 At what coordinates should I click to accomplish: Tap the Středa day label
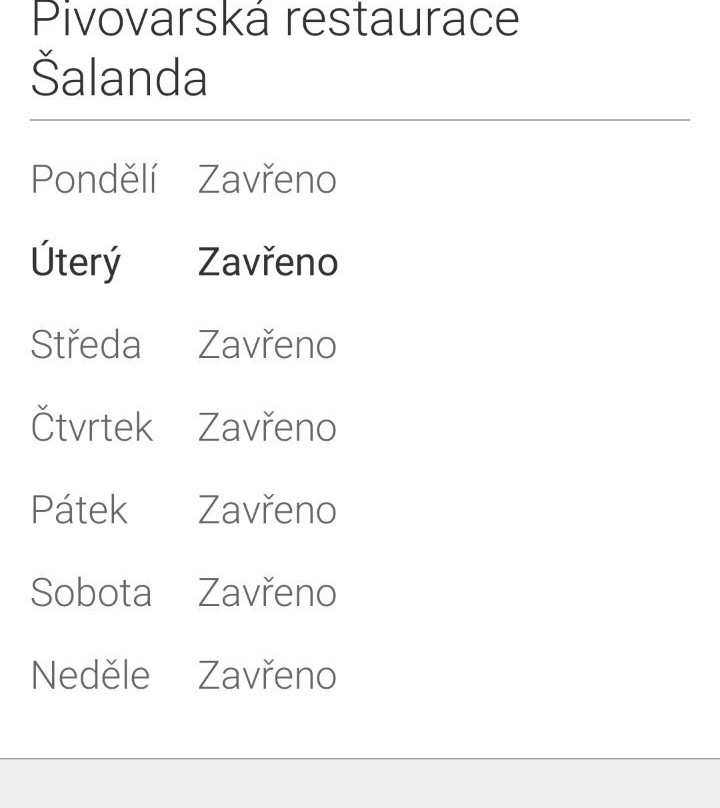[x=86, y=345]
